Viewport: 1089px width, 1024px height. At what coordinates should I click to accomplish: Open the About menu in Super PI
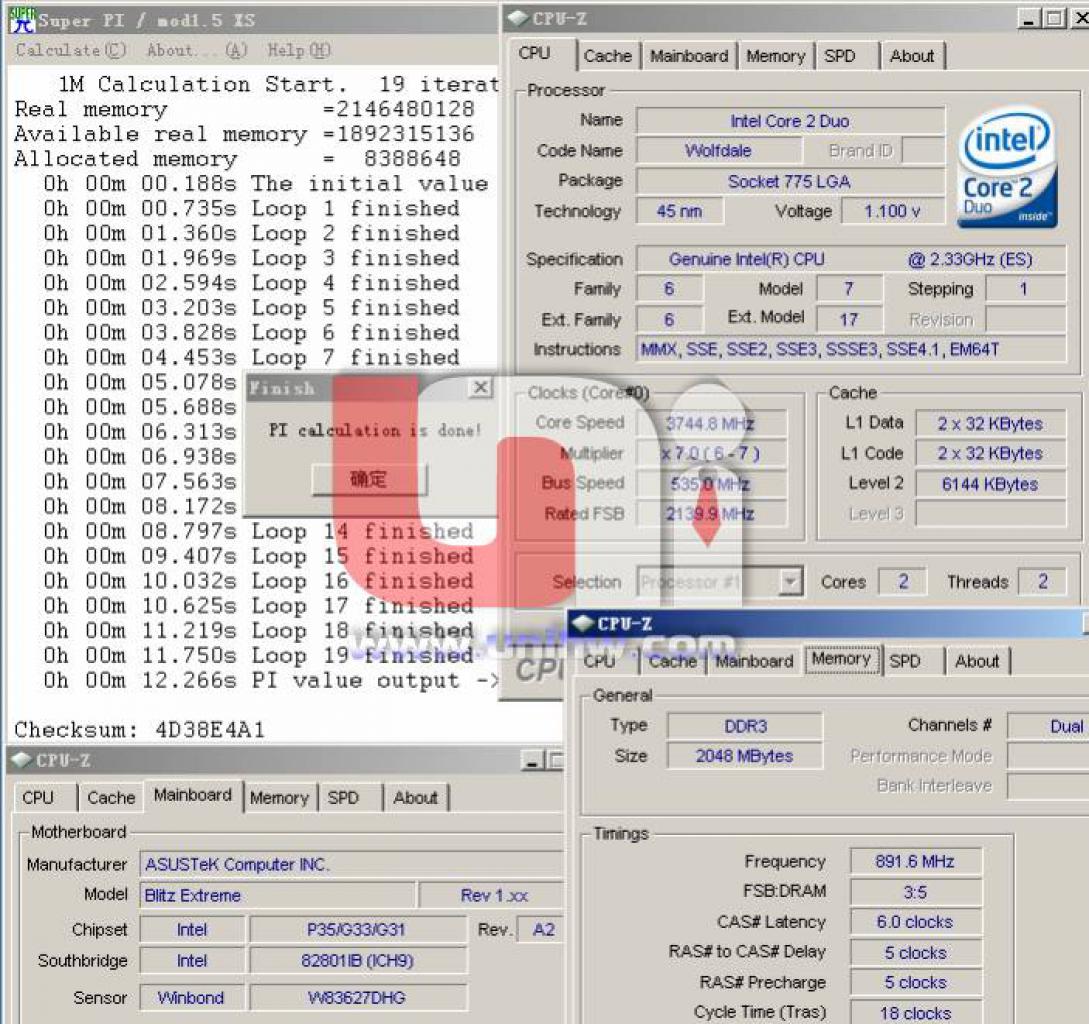(x=197, y=50)
